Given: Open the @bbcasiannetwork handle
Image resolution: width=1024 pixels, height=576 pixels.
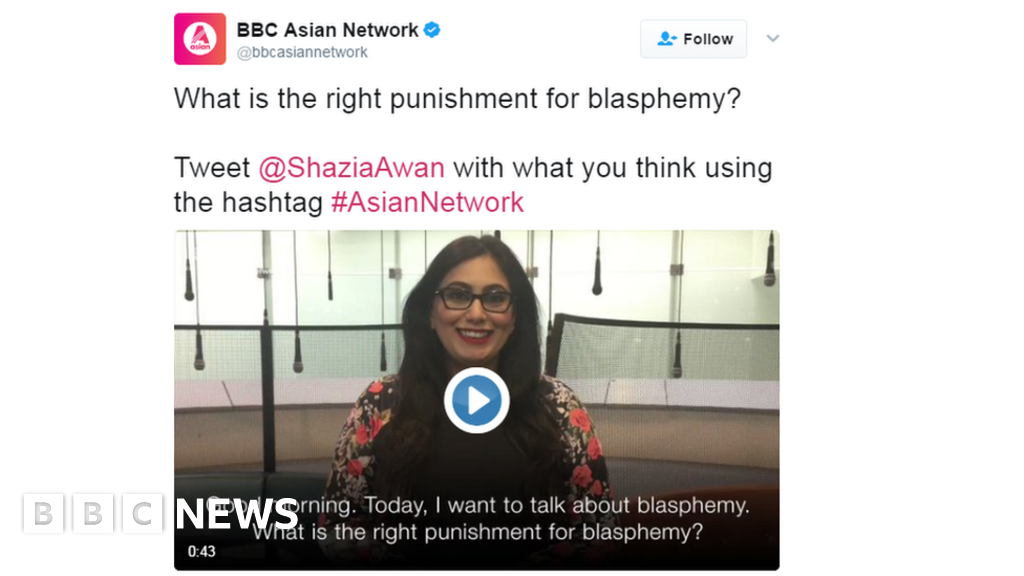Looking at the screenshot, I should coord(302,52).
